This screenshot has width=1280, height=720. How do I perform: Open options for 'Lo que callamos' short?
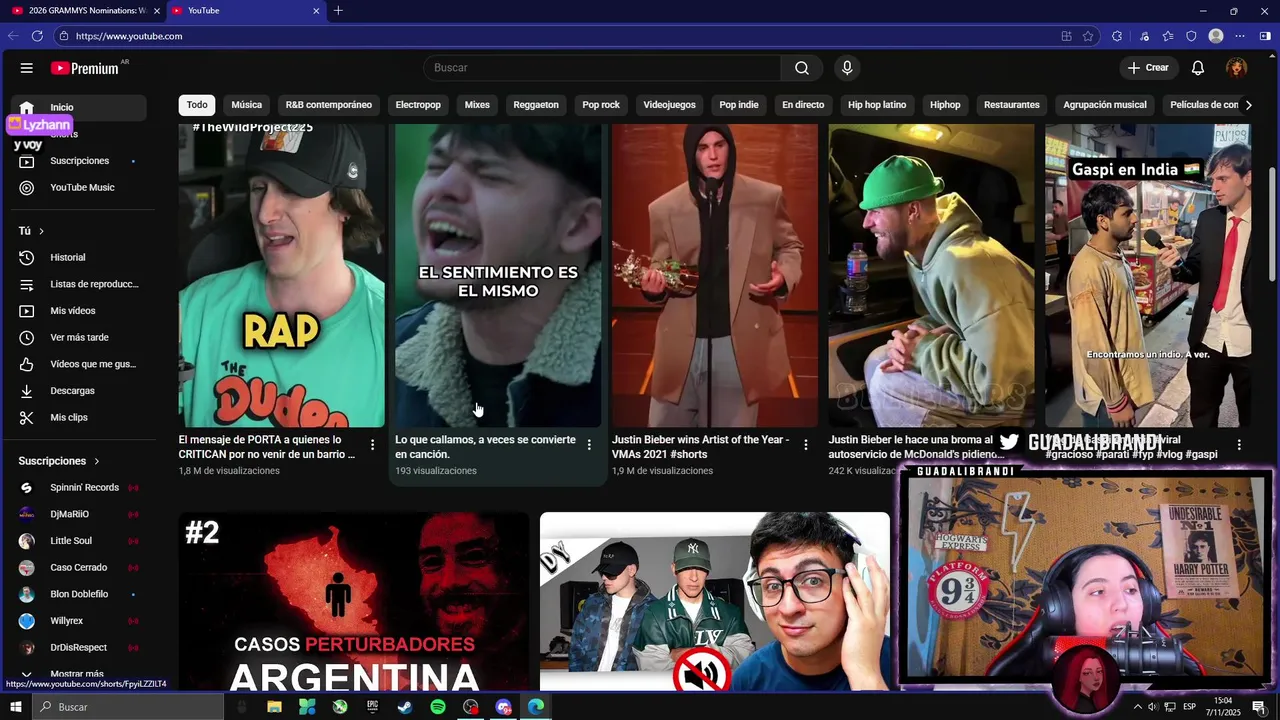(589, 445)
